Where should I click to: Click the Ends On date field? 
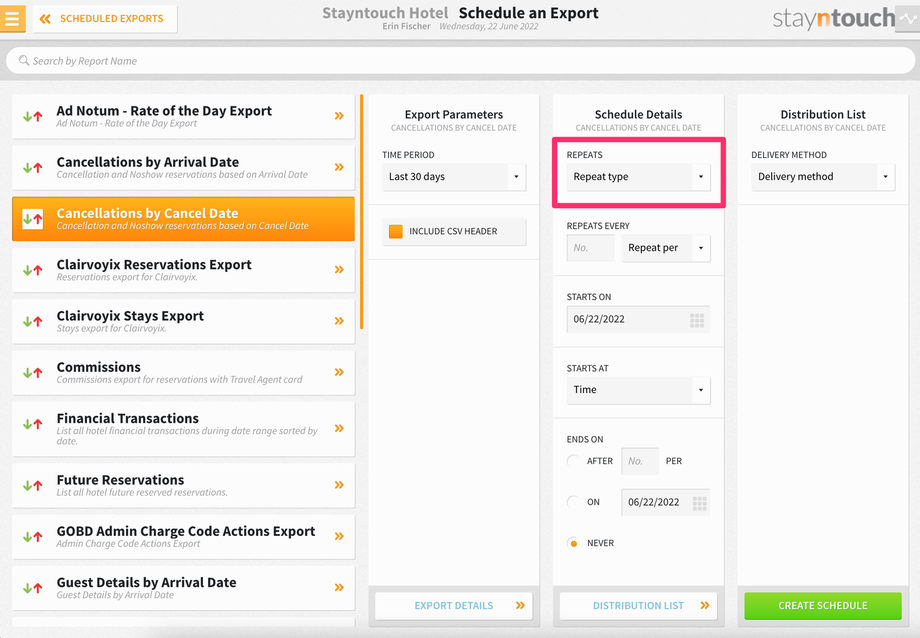pyautogui.click(x=666, y=502)
